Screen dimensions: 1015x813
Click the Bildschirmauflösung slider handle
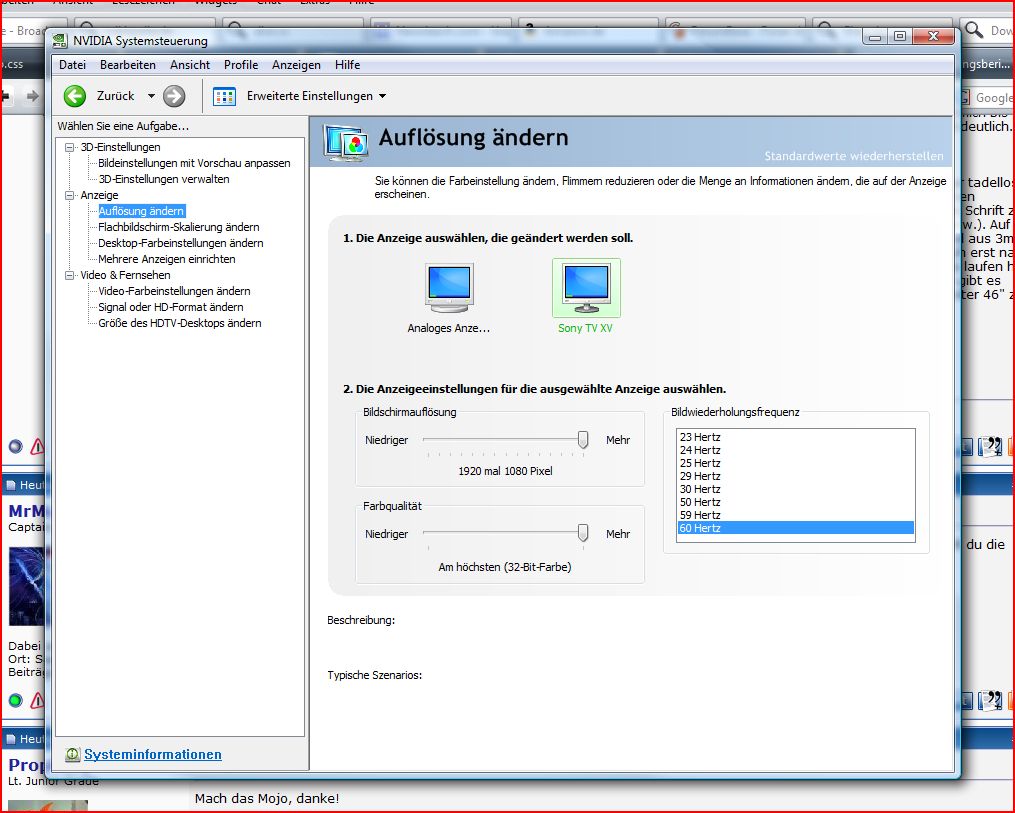pos(583,440)
